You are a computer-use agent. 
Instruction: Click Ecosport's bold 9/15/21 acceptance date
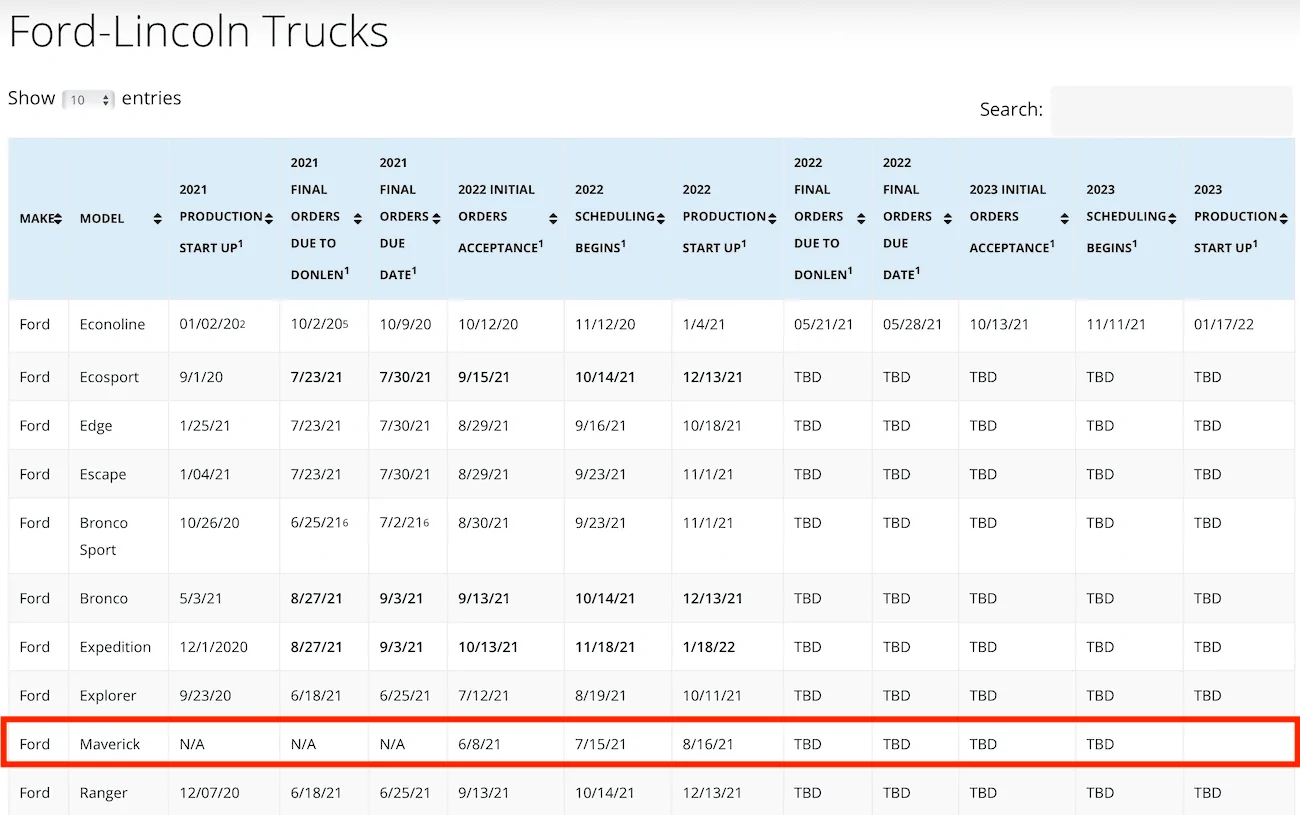click(x=484, y=377)
